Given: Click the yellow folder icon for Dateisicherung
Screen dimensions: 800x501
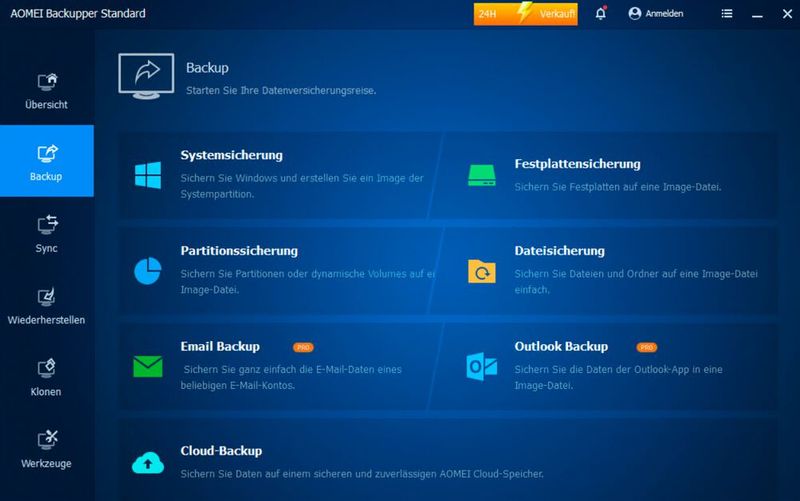Looking at the screenshot, I should coord(482,271).
